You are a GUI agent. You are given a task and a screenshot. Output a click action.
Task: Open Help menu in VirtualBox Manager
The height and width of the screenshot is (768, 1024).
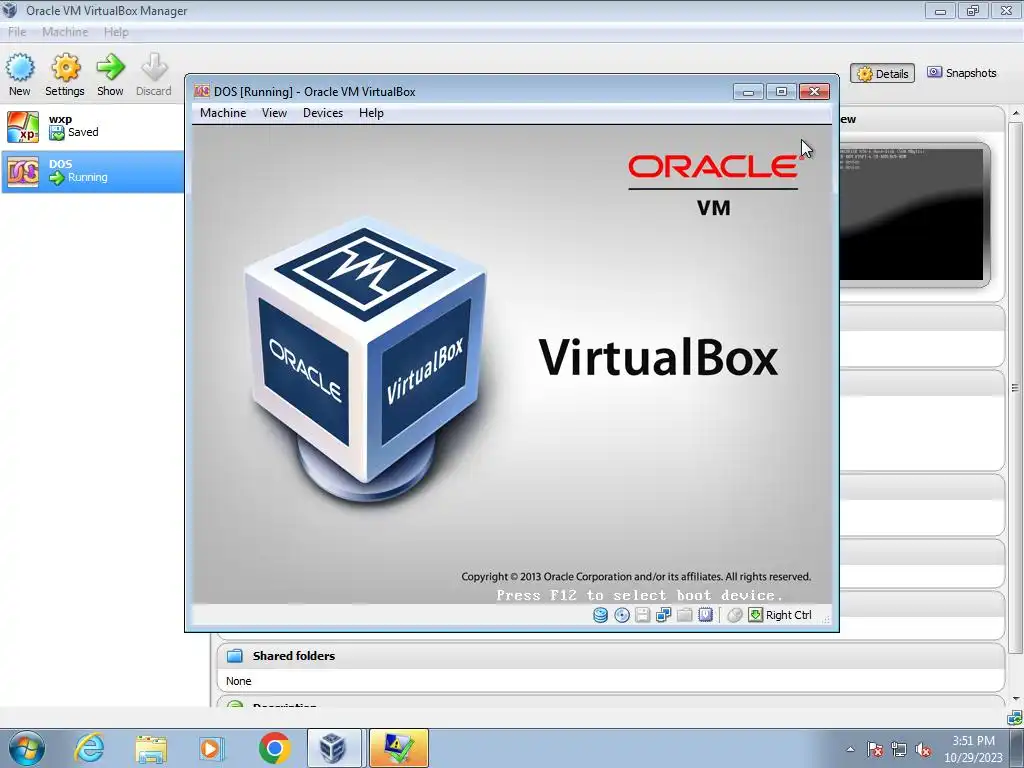point(116,32)
